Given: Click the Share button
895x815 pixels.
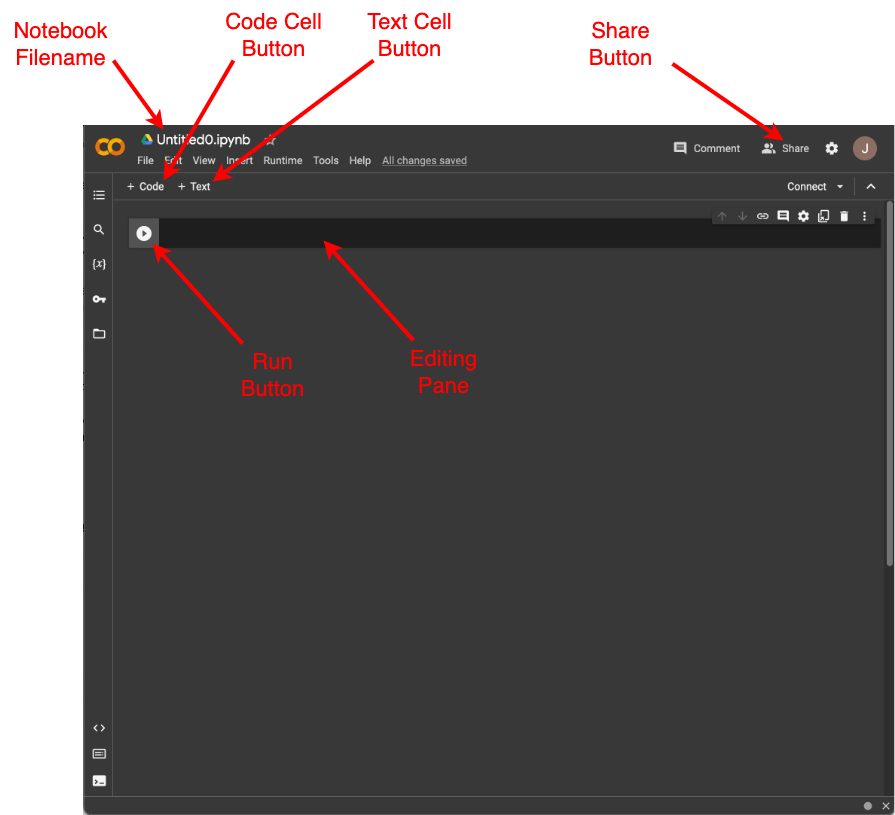Looking at the screenshot, I should tap(785, 148).
